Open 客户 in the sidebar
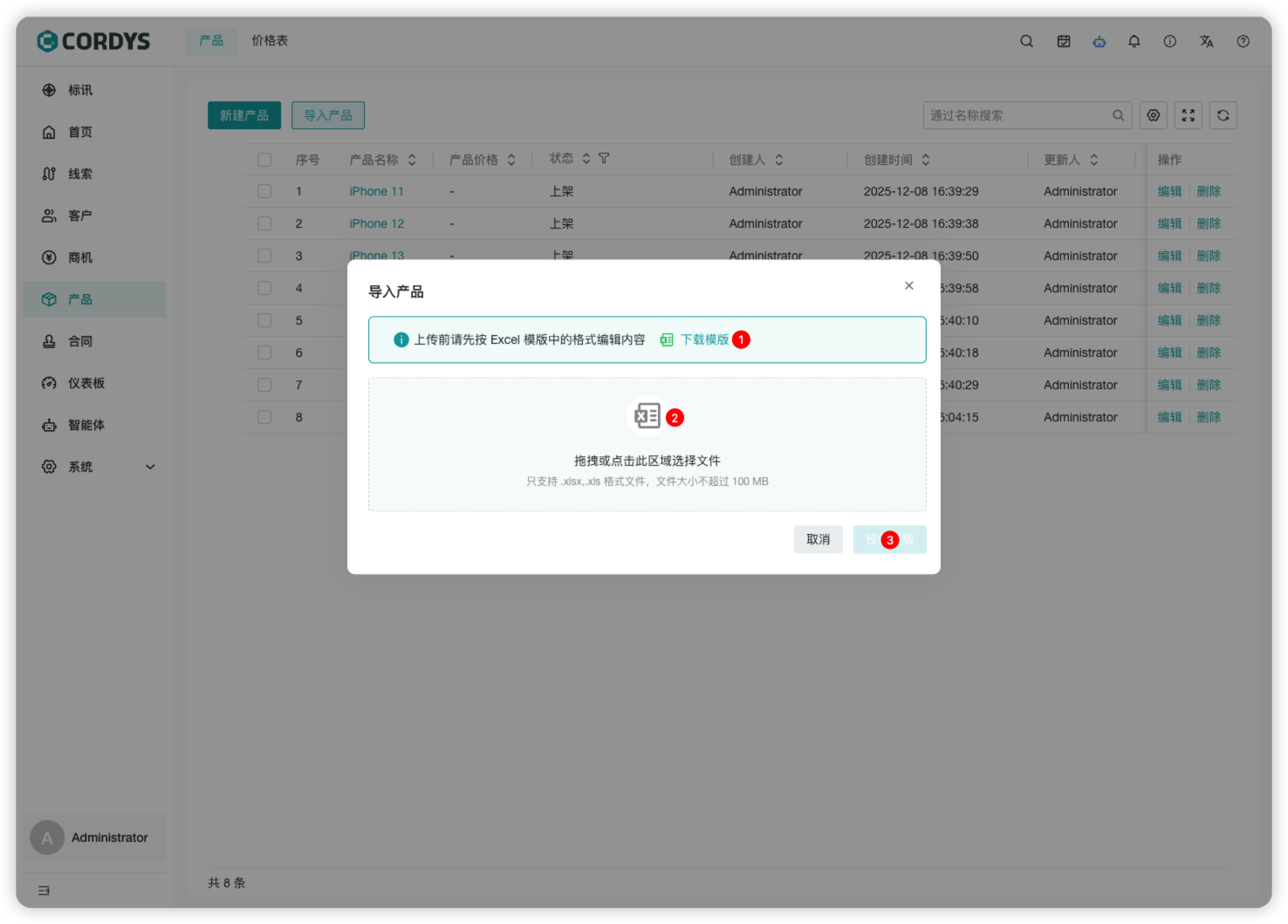This screenshot has width=1288, height=924. tap(80, 216)
